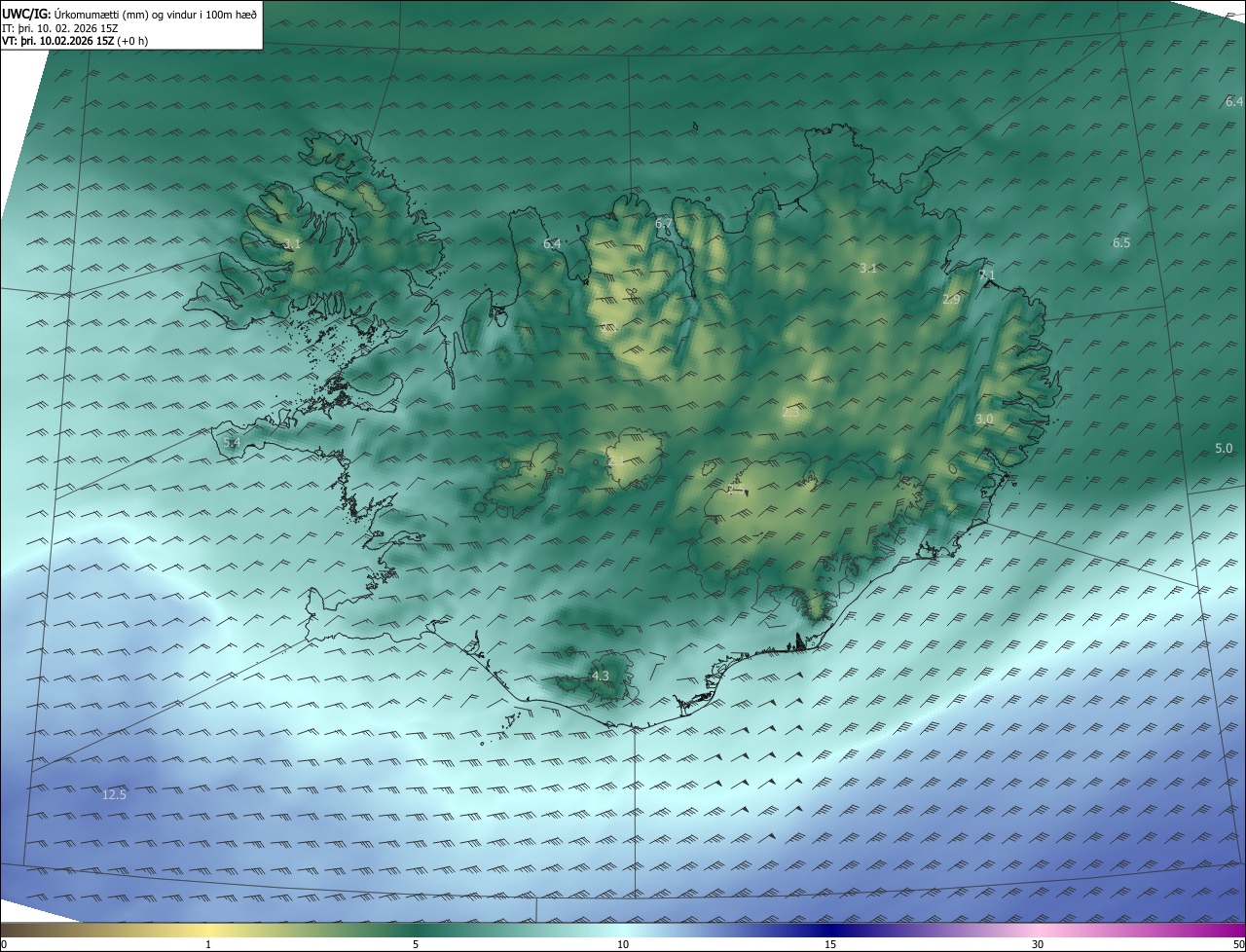
Task: Click the 2.1 value on Hofsjökull glacier
Action: 615,461
